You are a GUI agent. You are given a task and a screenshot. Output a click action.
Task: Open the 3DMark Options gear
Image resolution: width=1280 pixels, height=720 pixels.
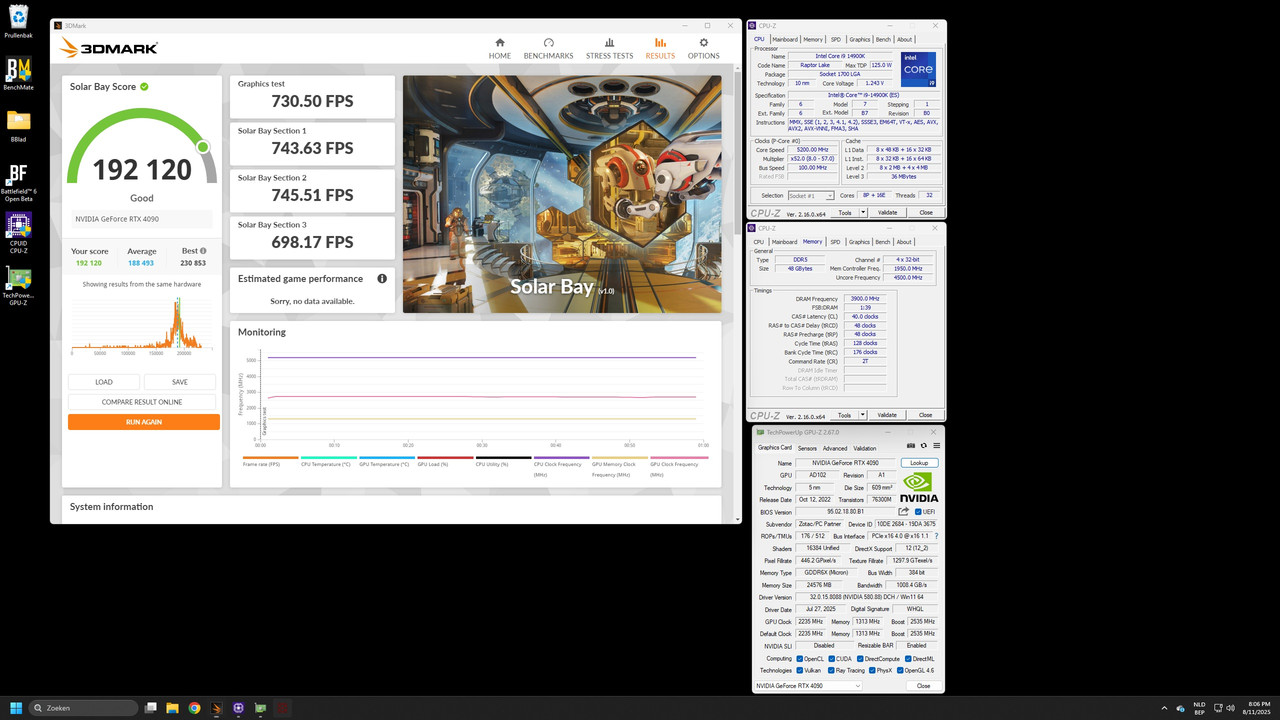click(703, 43)
